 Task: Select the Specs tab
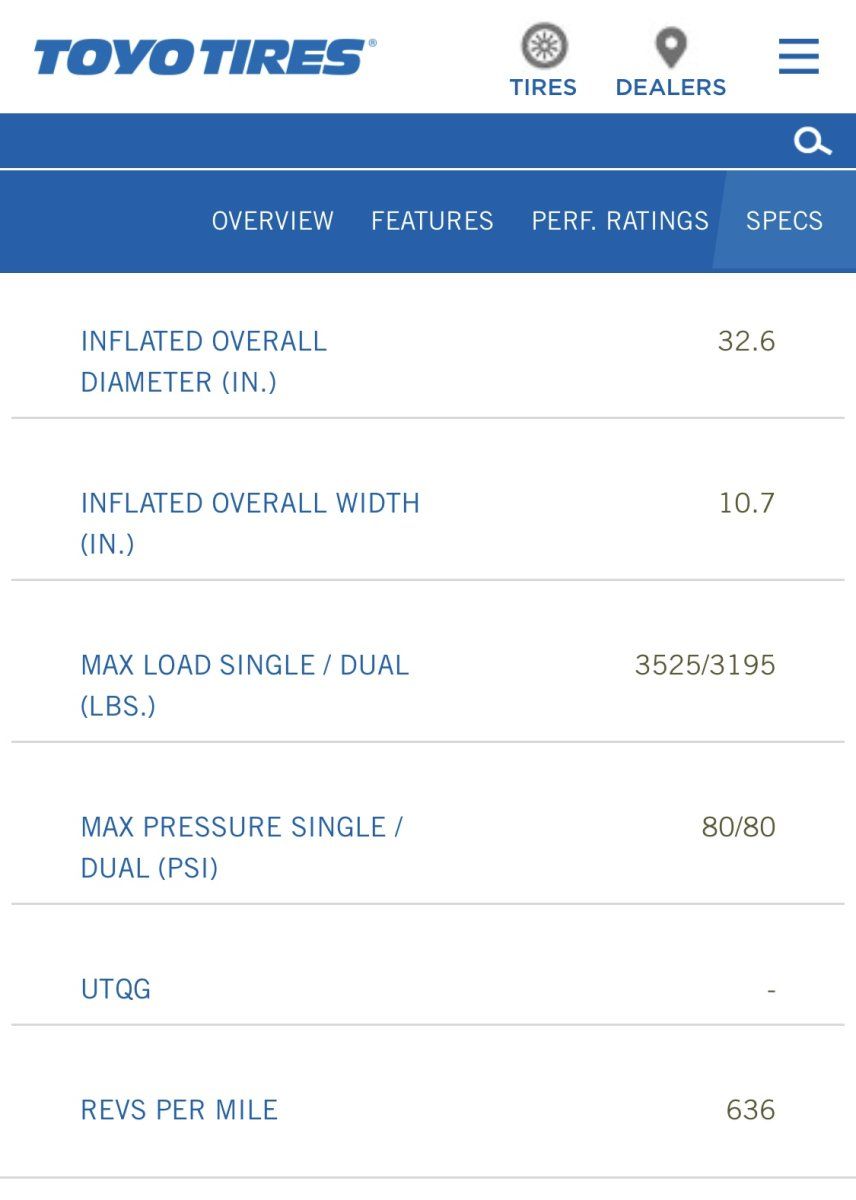[784, 221]
